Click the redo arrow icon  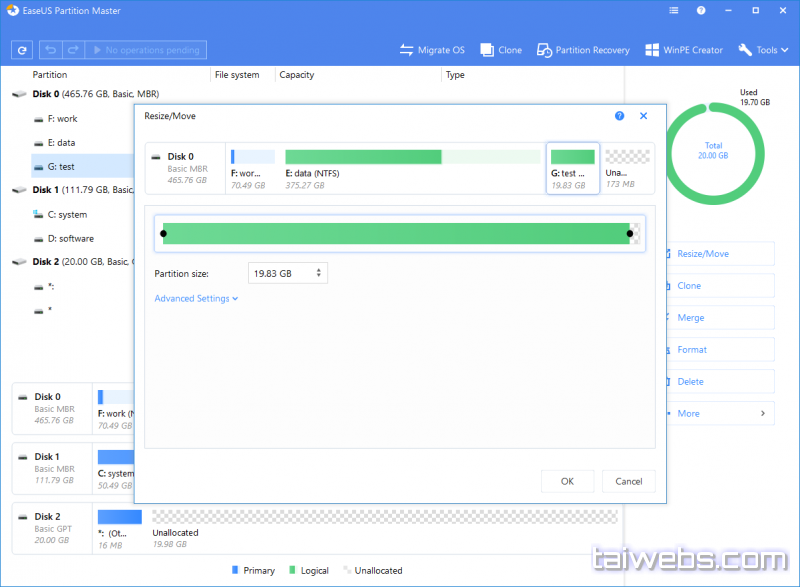[72, 50]
